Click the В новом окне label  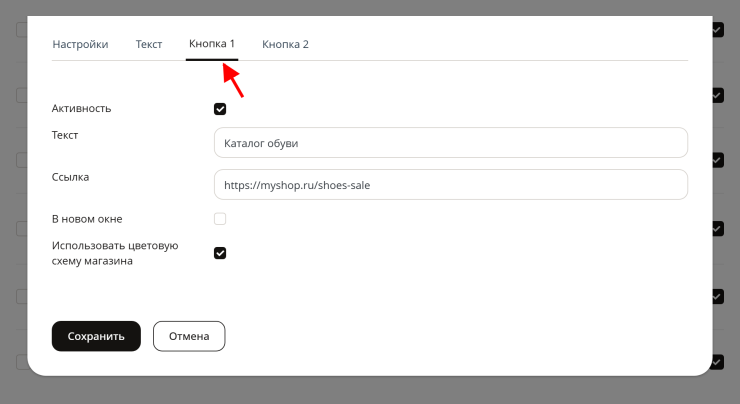(x=87, y=219)
